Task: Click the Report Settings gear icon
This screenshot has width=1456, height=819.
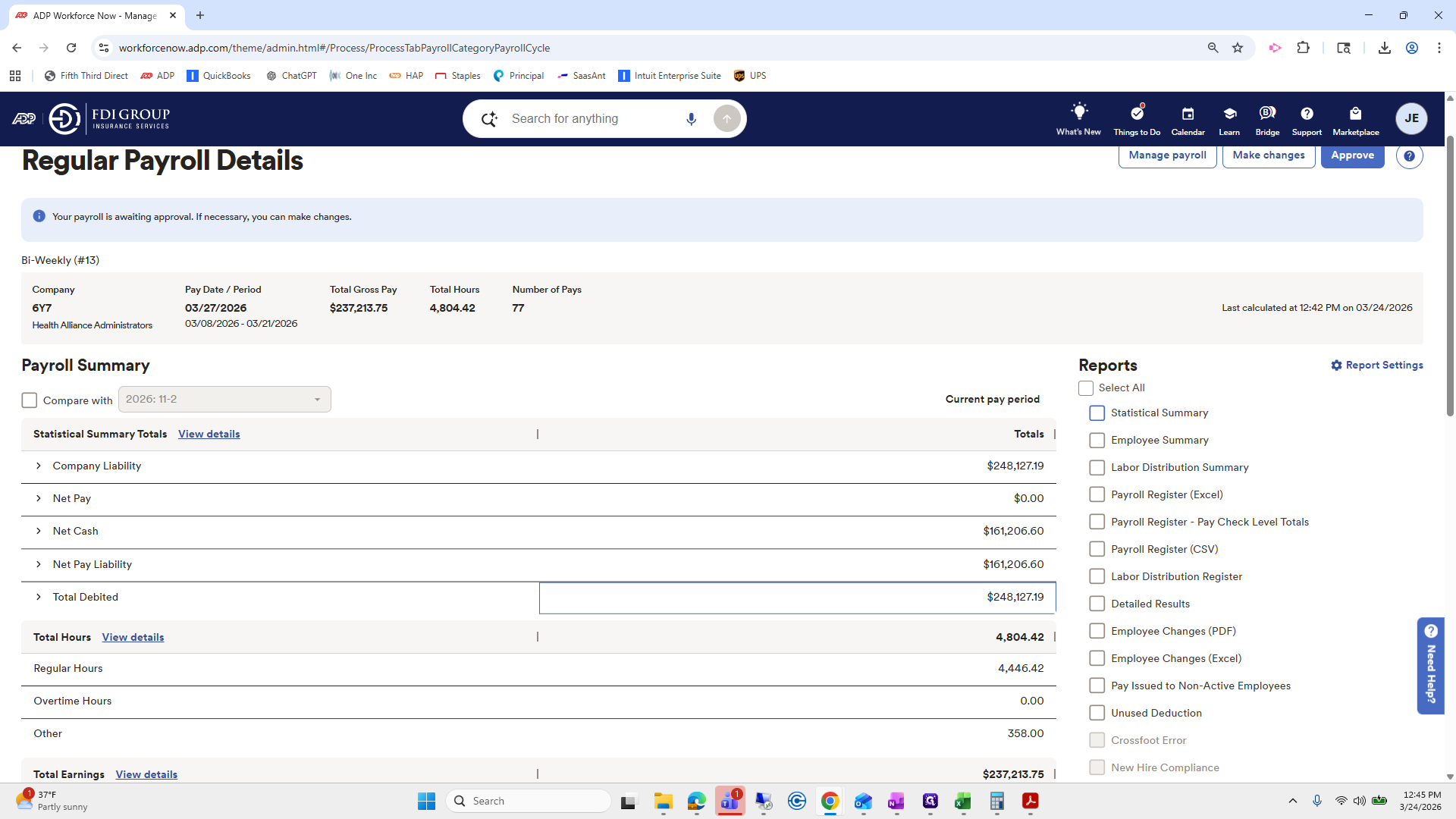Action: (1336, 366)
